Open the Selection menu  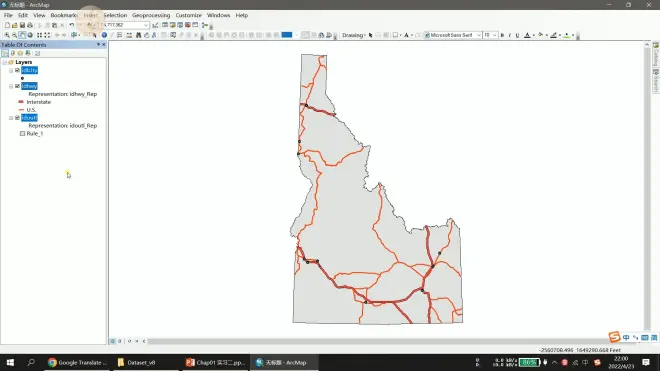[x=115, y=15]
